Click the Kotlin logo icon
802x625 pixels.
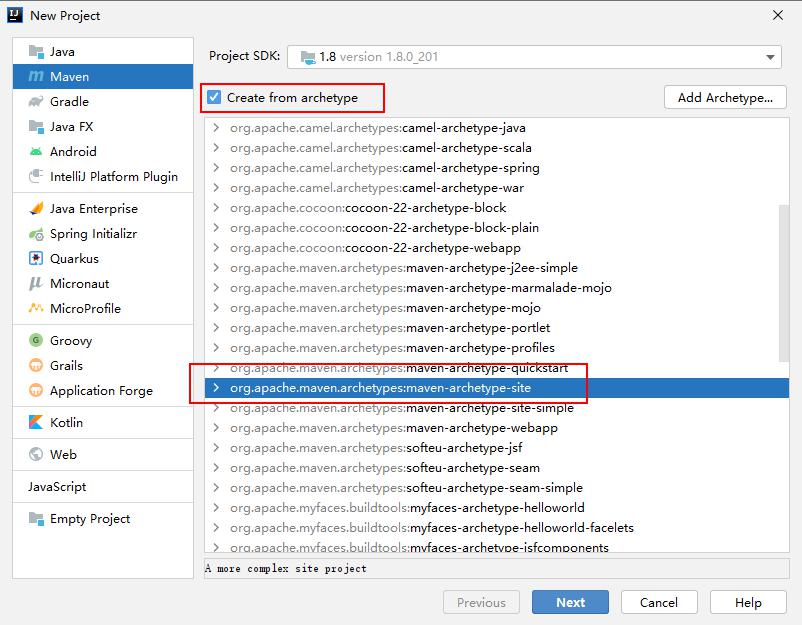36,422
